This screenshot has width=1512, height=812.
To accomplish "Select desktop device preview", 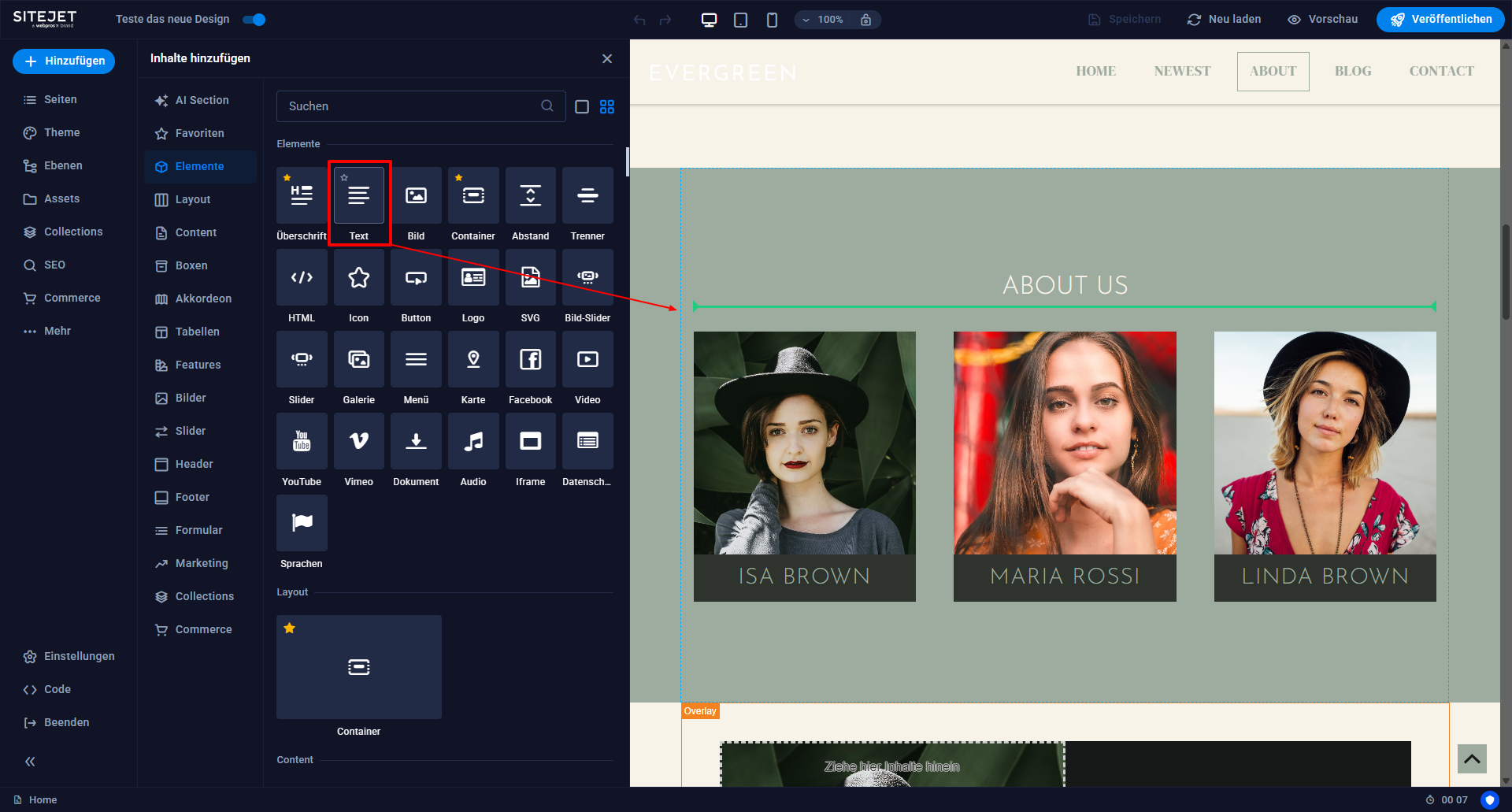I will pyautogui.click(x=709, y=20).
